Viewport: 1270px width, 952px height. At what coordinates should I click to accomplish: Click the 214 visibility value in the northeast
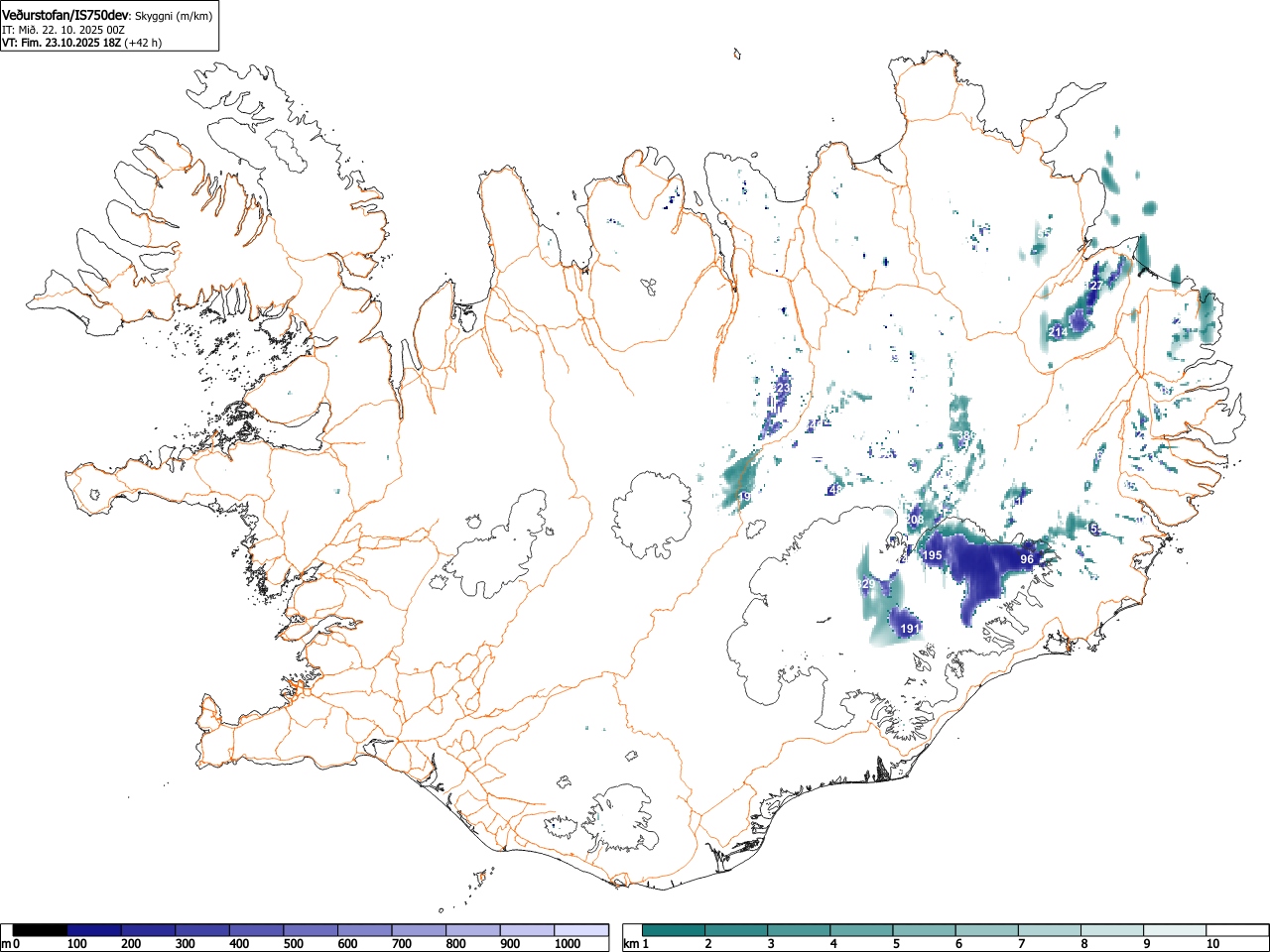point(1058,331)
